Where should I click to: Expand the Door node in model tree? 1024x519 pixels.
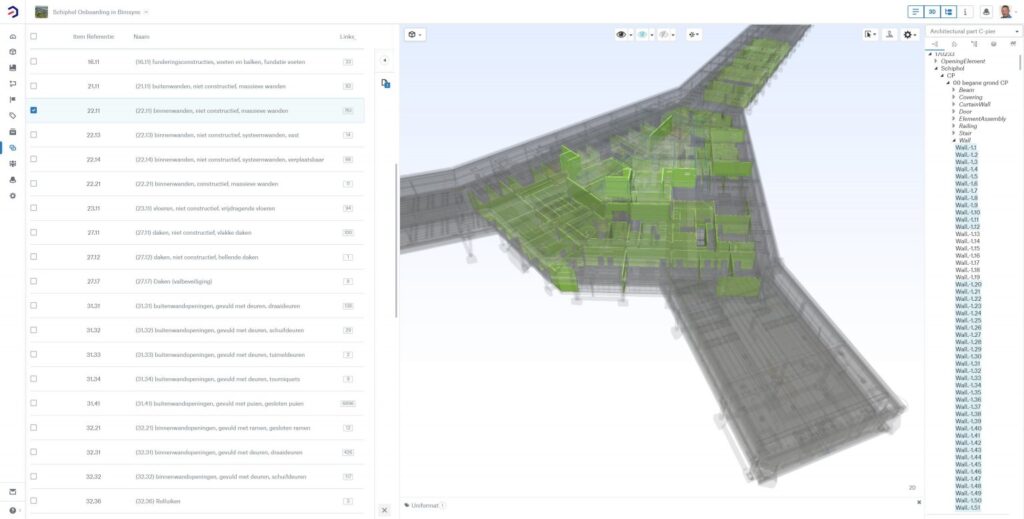[x=954, y=112]
